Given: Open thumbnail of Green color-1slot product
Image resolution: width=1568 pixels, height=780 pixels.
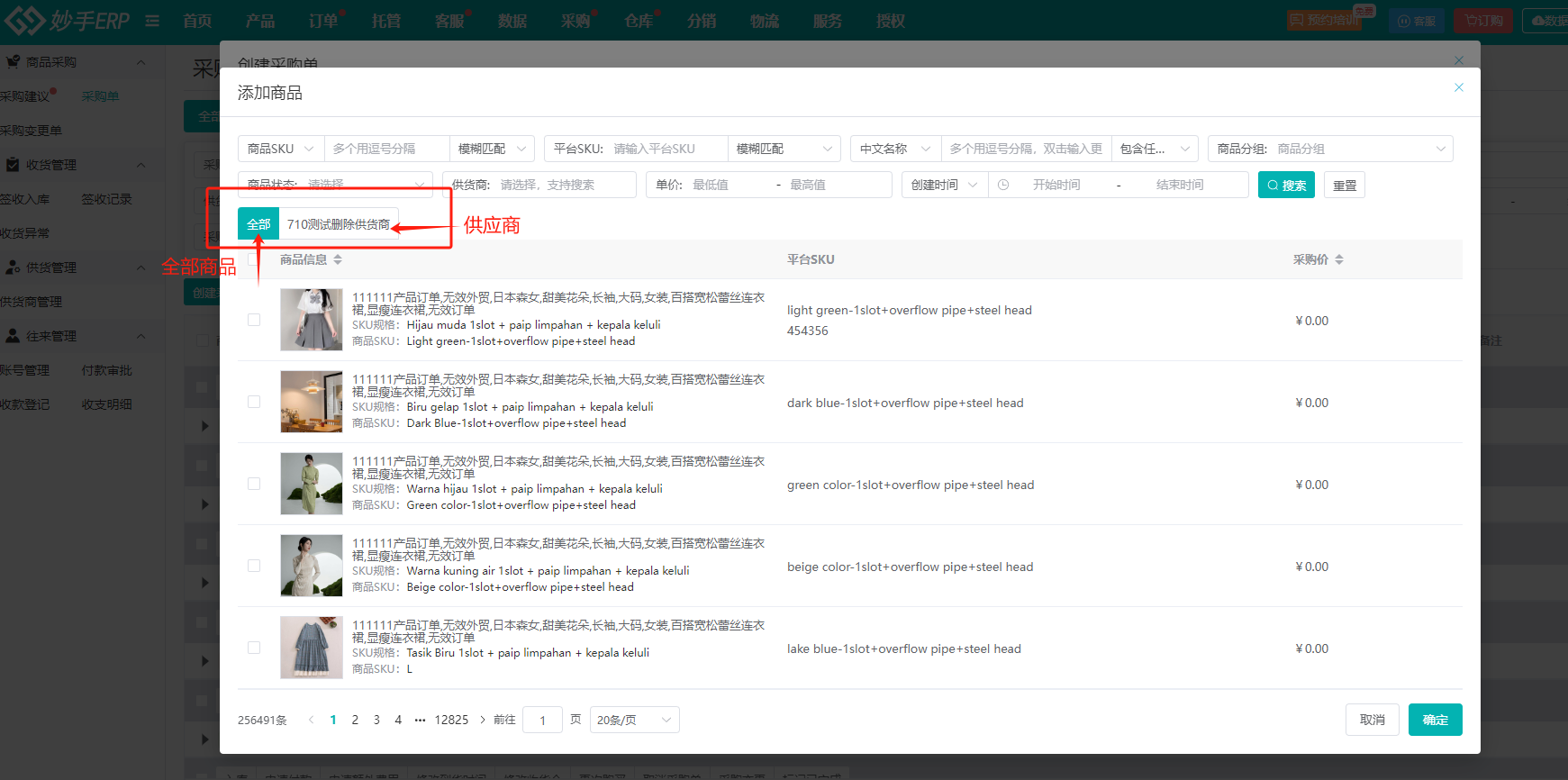Looking at the screenshot, I should click(x=312, y=484).
